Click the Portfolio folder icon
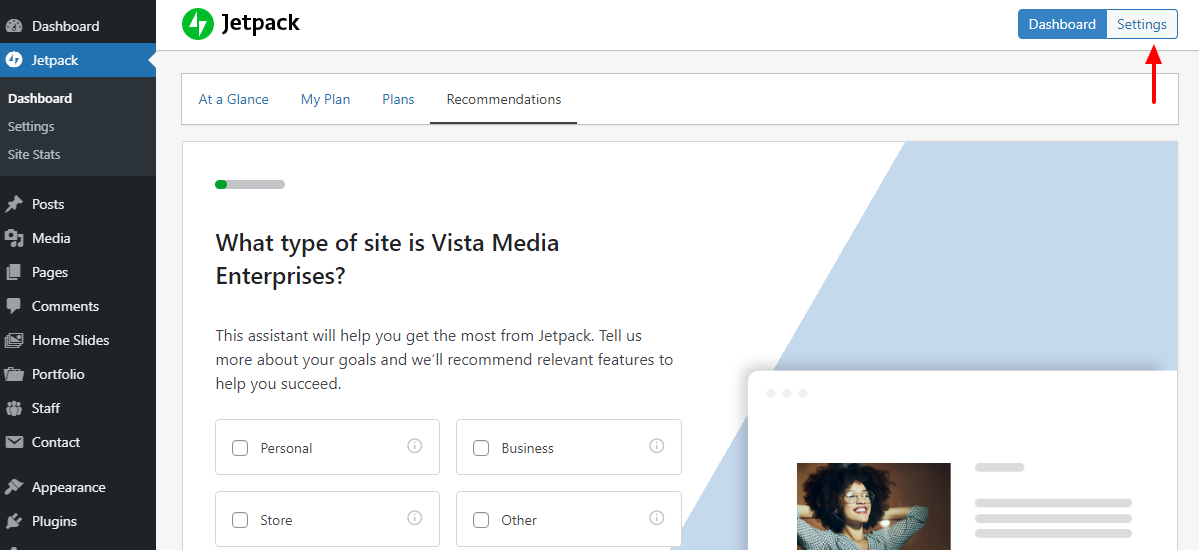 point(14,374)
